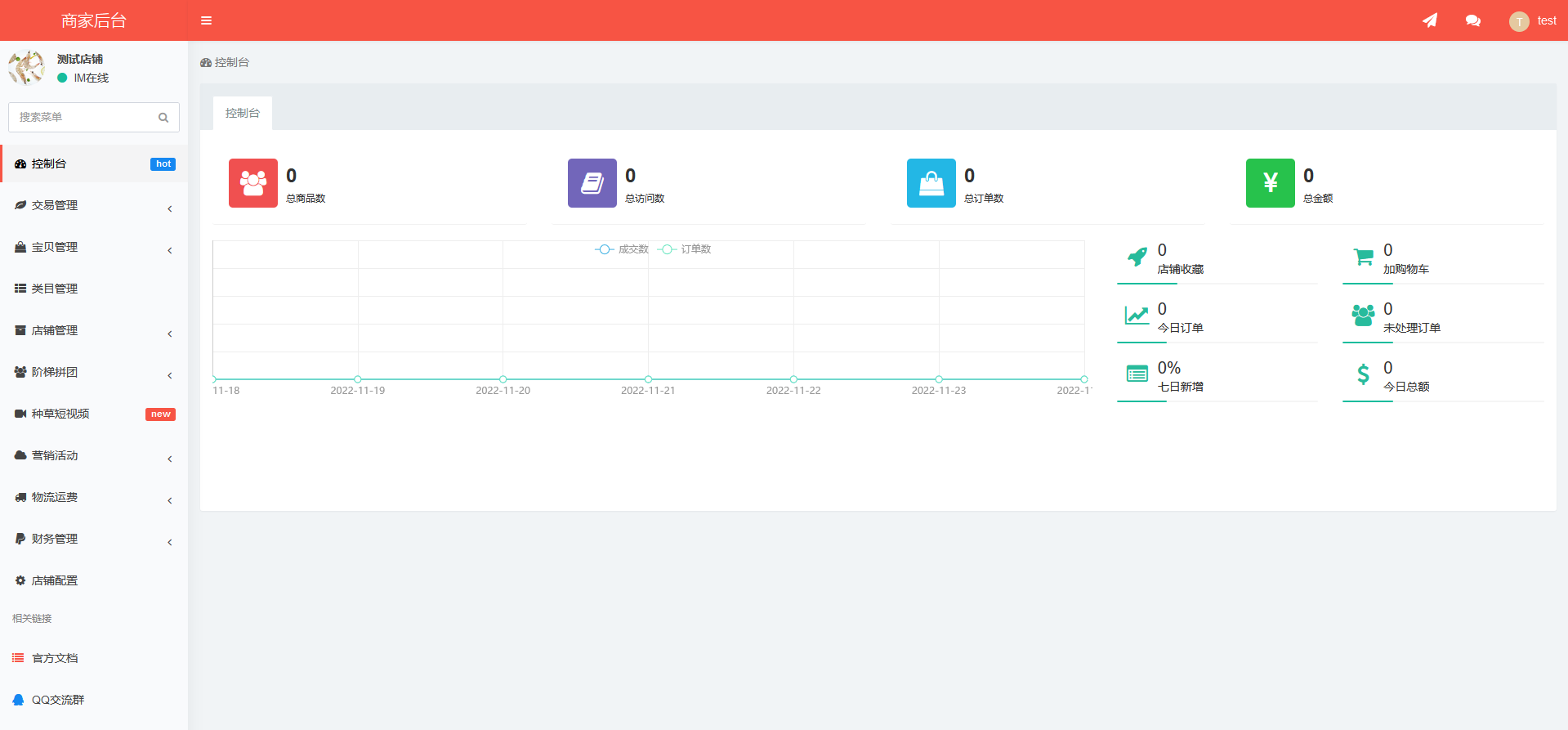This screenshot has height=730, width=1568.
Task: Toggle the 成交数 legend series
Action: (622, 249)
